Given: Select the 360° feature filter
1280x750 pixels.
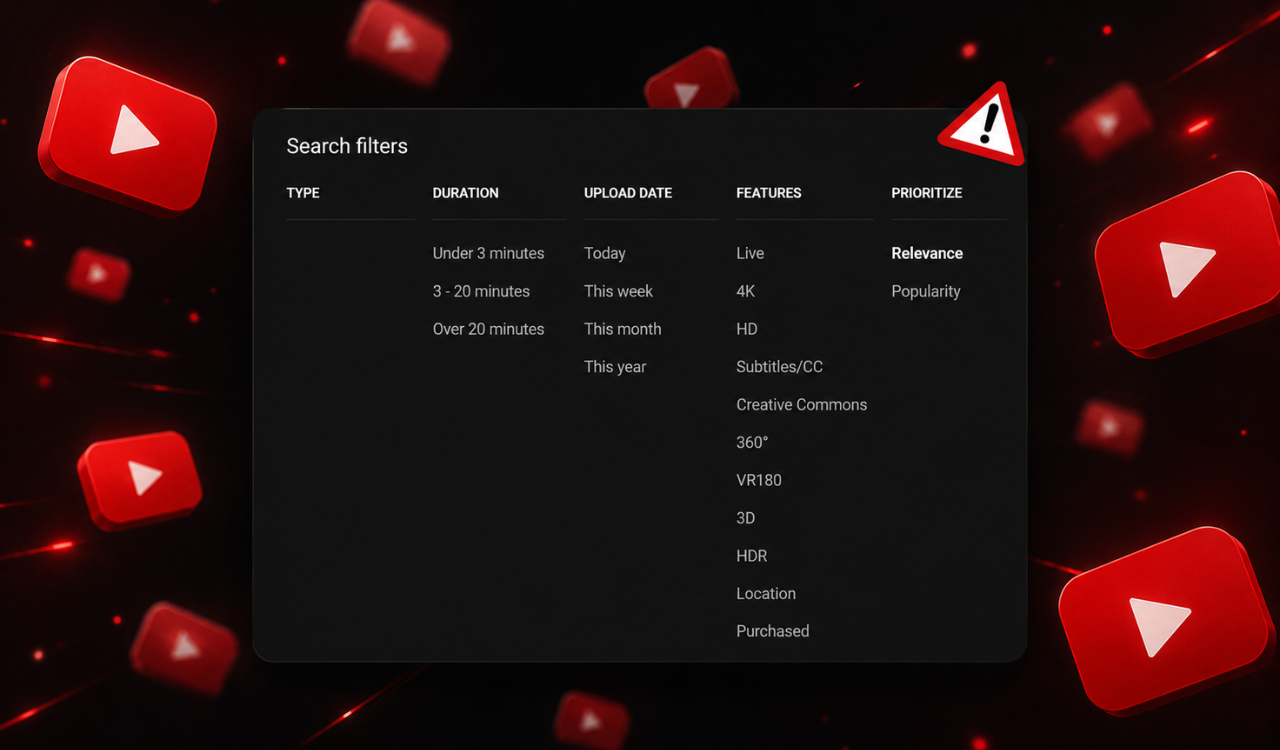Looking at the screenshot, I should (752, 443).
